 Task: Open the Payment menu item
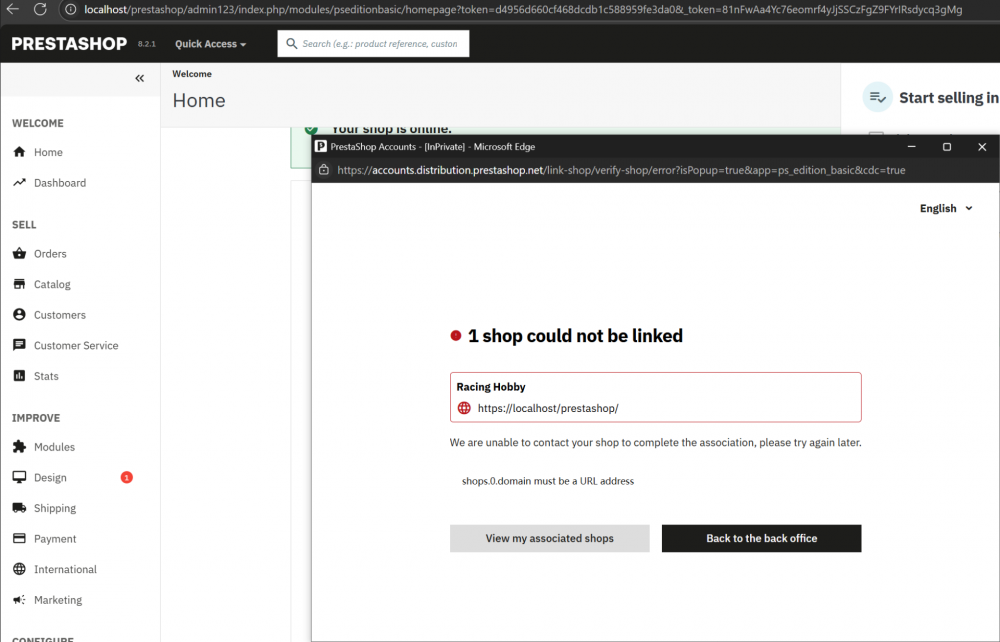pos(55,539)
